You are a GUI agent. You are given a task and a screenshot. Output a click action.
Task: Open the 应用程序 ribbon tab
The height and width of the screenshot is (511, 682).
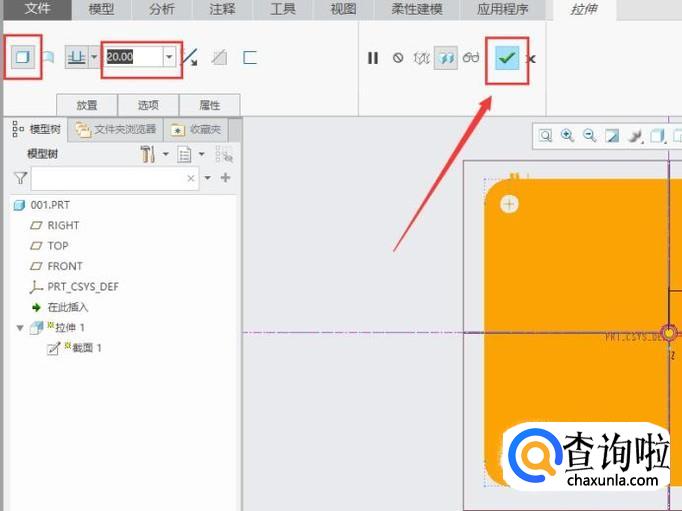click(503, 9)
